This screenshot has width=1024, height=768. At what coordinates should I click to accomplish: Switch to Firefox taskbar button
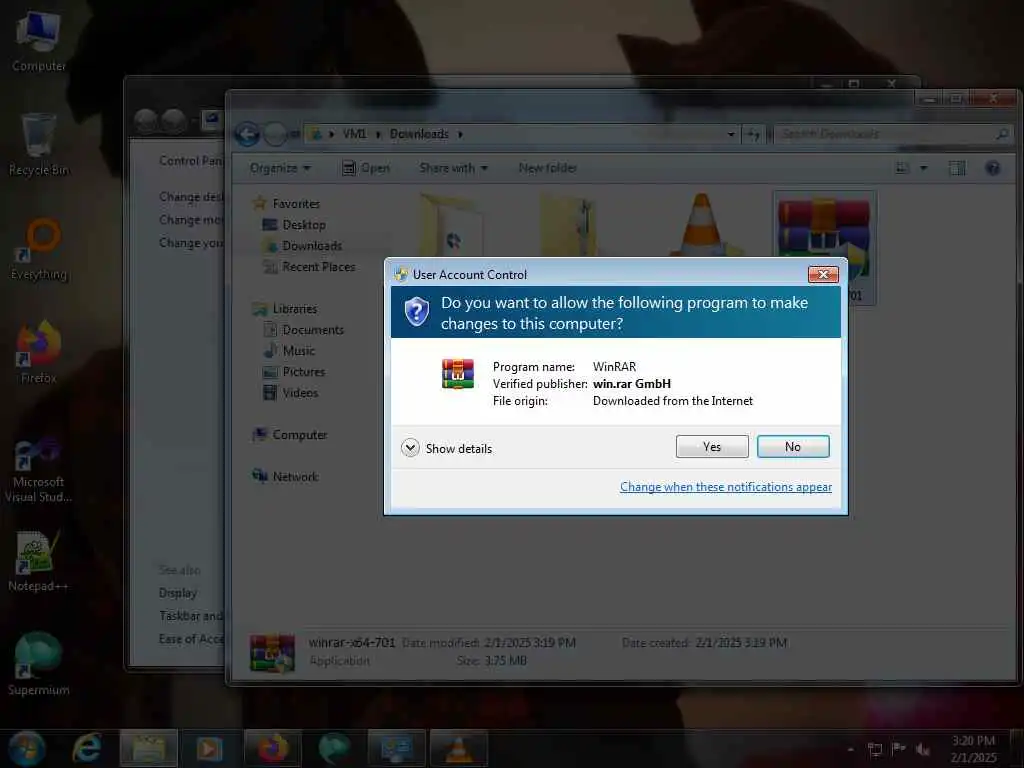point(272,748)
